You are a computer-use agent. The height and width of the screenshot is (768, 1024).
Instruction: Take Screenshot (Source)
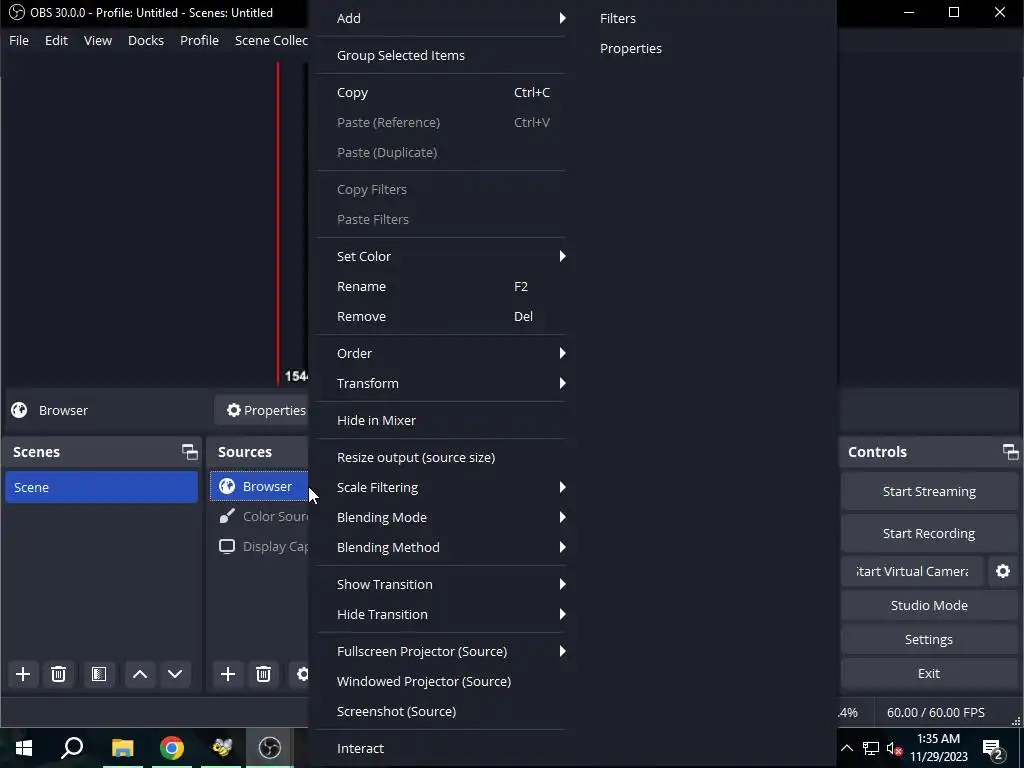click(441, 711)
